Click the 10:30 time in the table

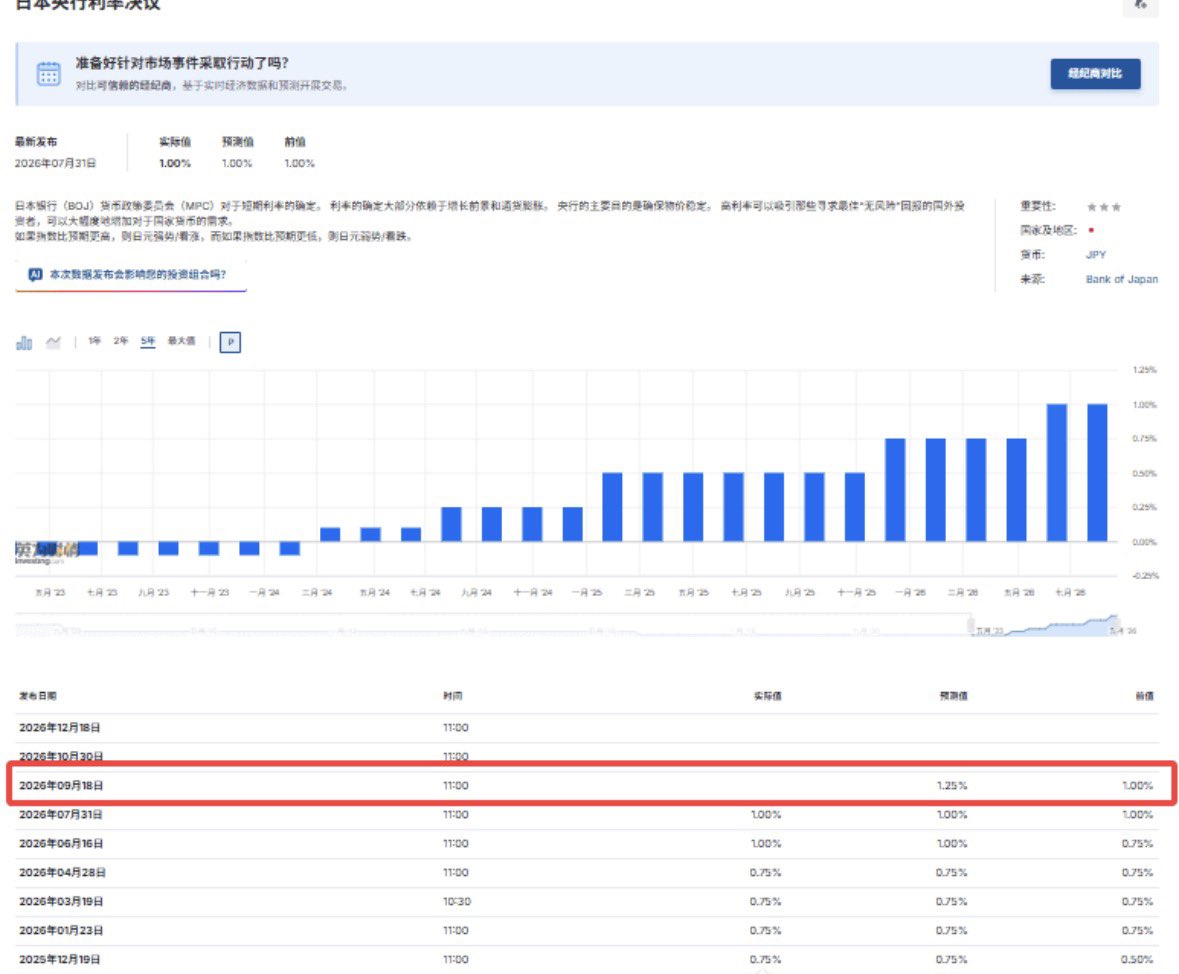[456, 902]
